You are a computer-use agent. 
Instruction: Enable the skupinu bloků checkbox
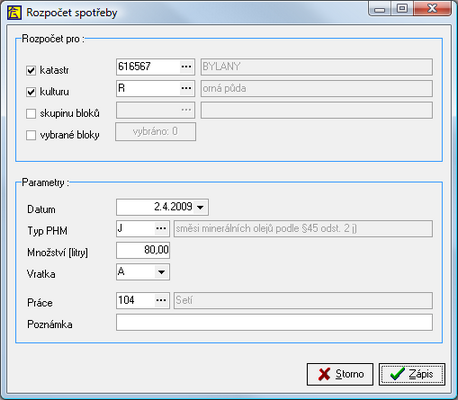click(x=31, y=114)
